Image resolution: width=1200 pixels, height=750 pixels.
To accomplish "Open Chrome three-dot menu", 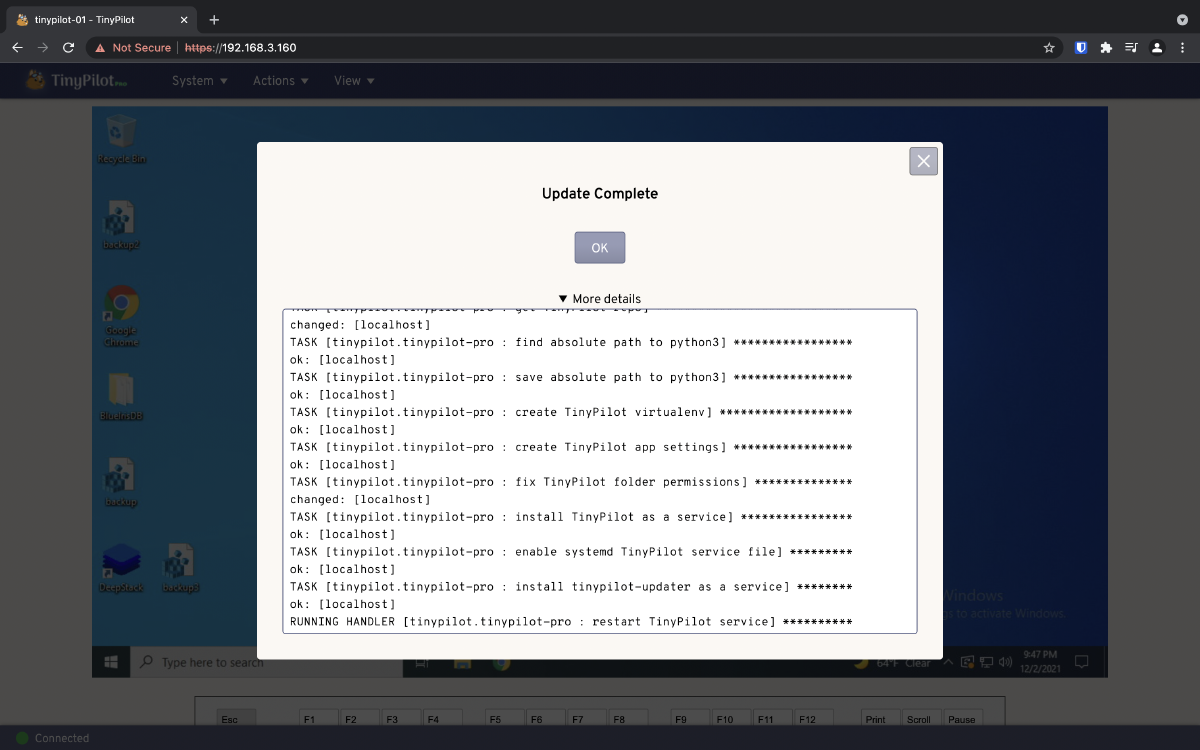I will pyautogui.click(x=1183, y=47).
